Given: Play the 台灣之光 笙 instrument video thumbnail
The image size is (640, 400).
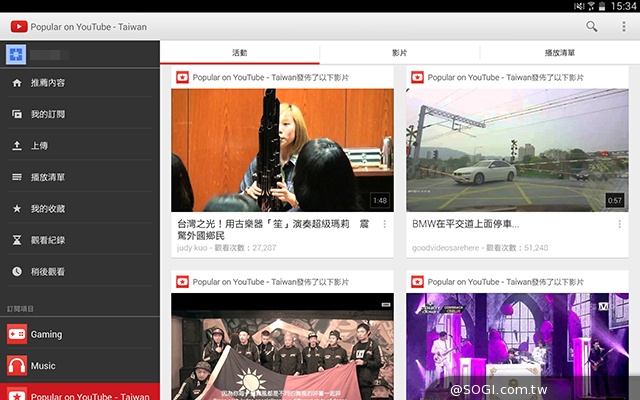Looking at the screenshot, I should (x=282, y=150).
